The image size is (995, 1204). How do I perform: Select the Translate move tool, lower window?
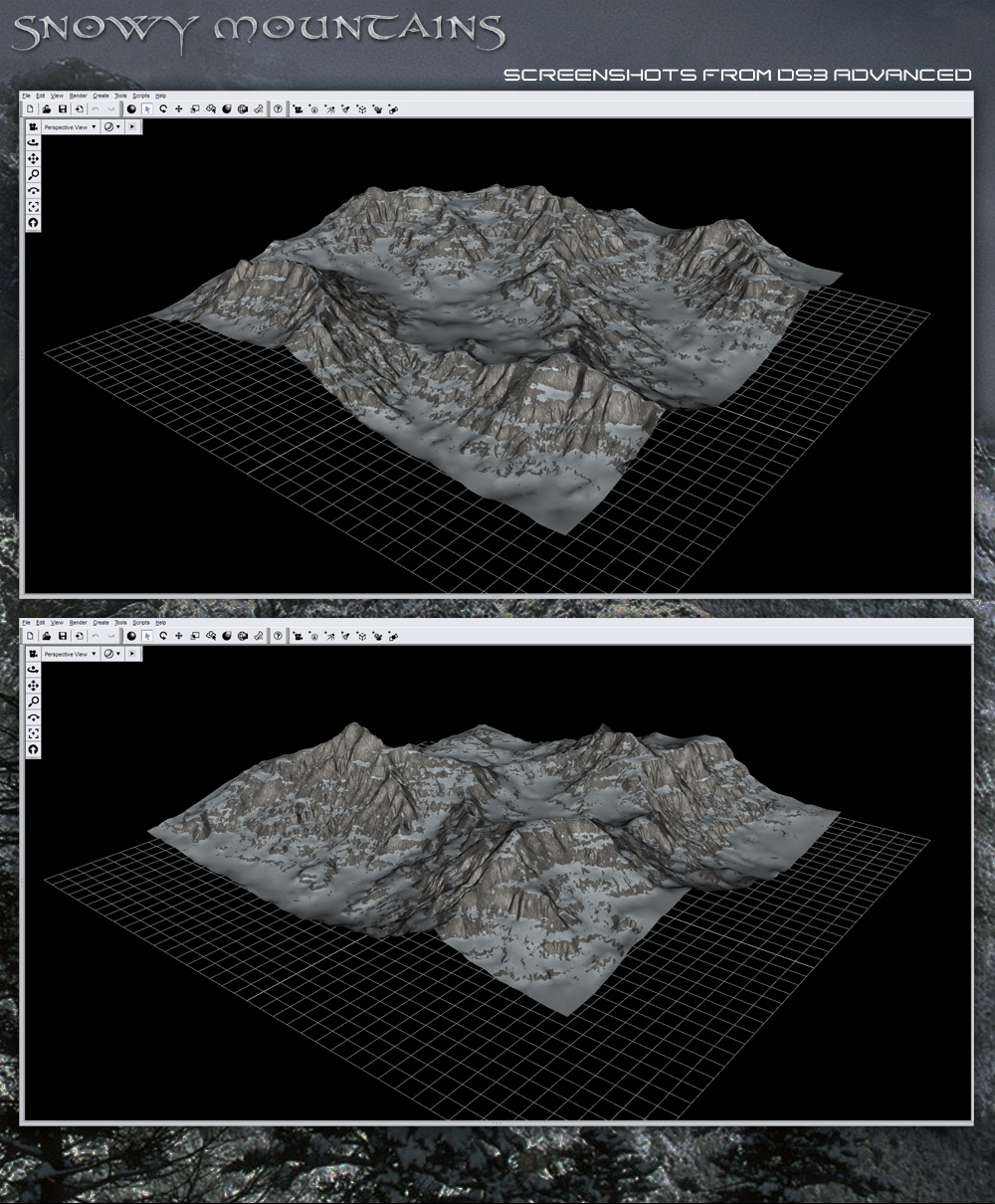click(x=179, y=635)
